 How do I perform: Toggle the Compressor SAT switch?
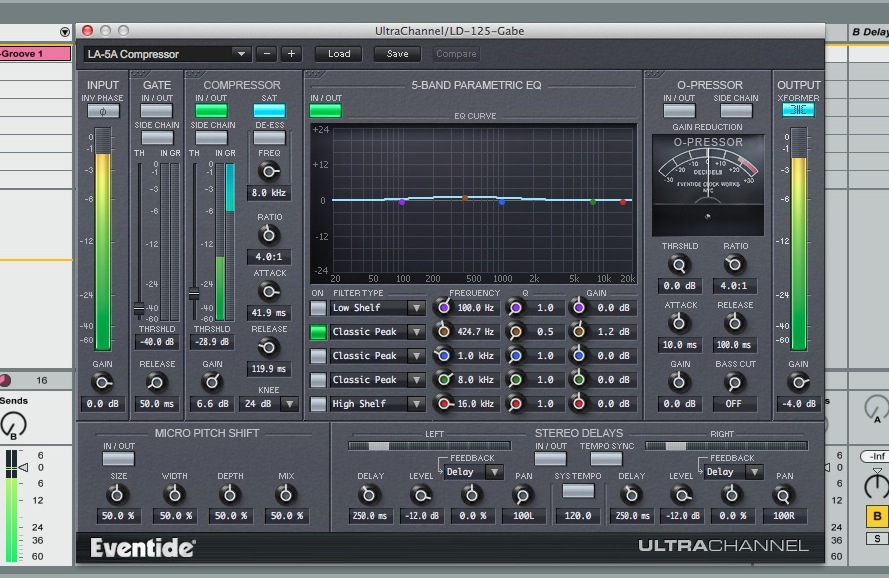click(269, 111)
